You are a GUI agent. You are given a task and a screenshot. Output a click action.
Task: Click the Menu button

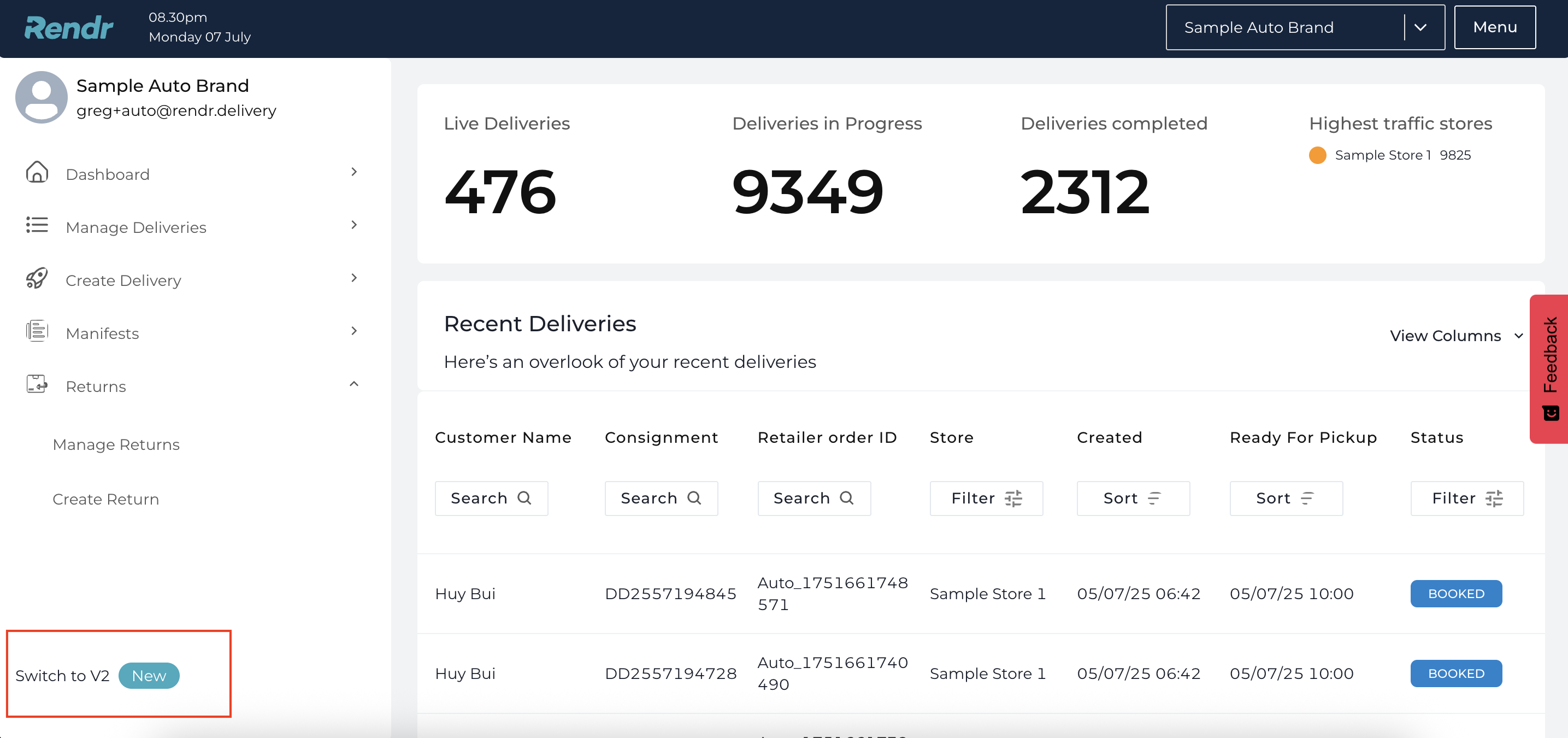1495,27
